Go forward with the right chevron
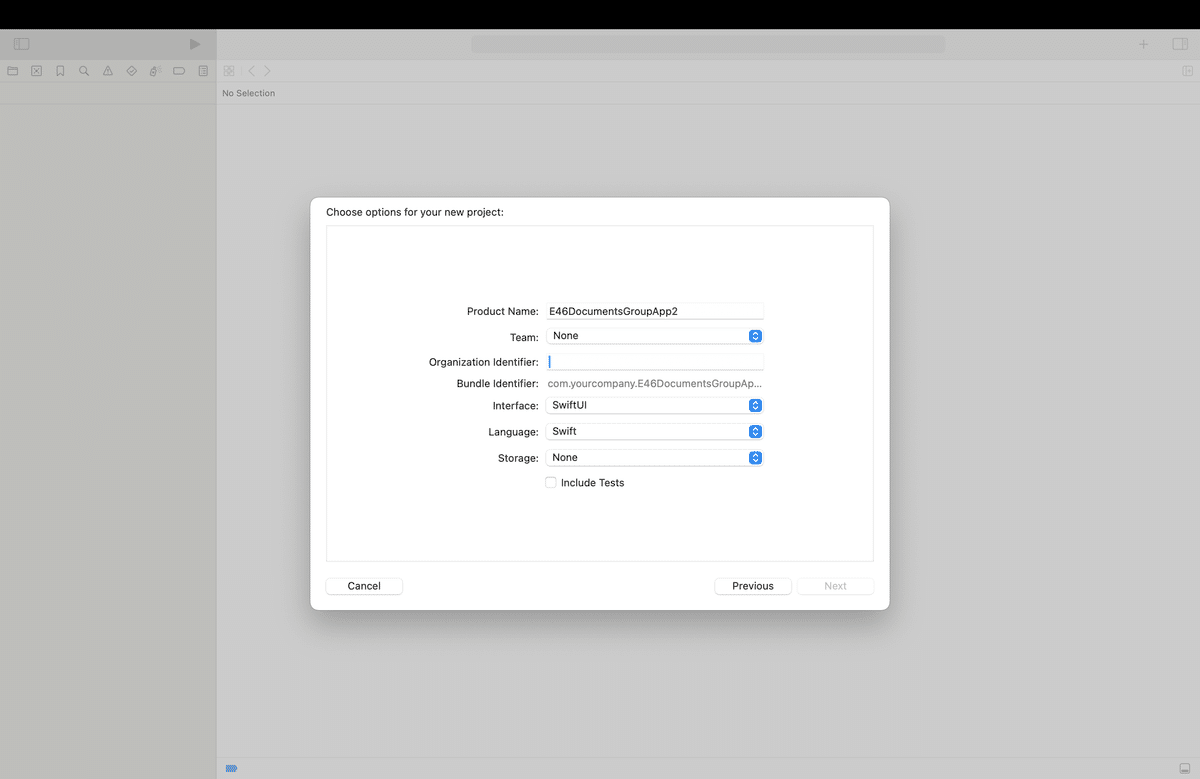Screen dimensions: 1200x779 point(267,71)
